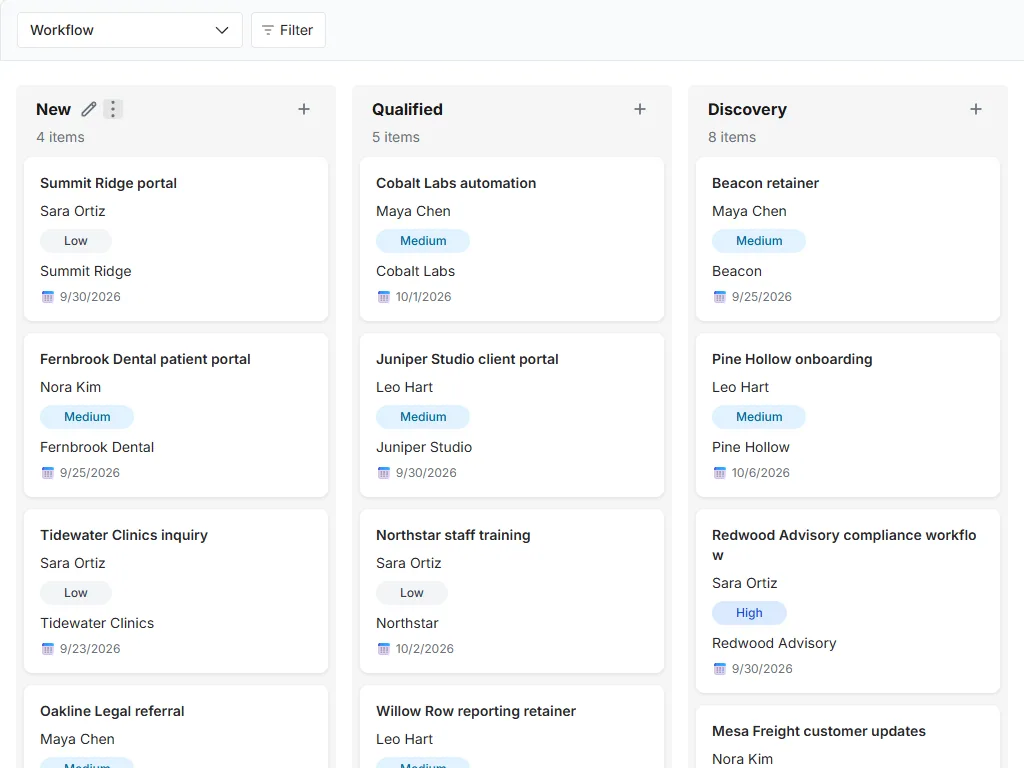Open the Filter options

288,30
